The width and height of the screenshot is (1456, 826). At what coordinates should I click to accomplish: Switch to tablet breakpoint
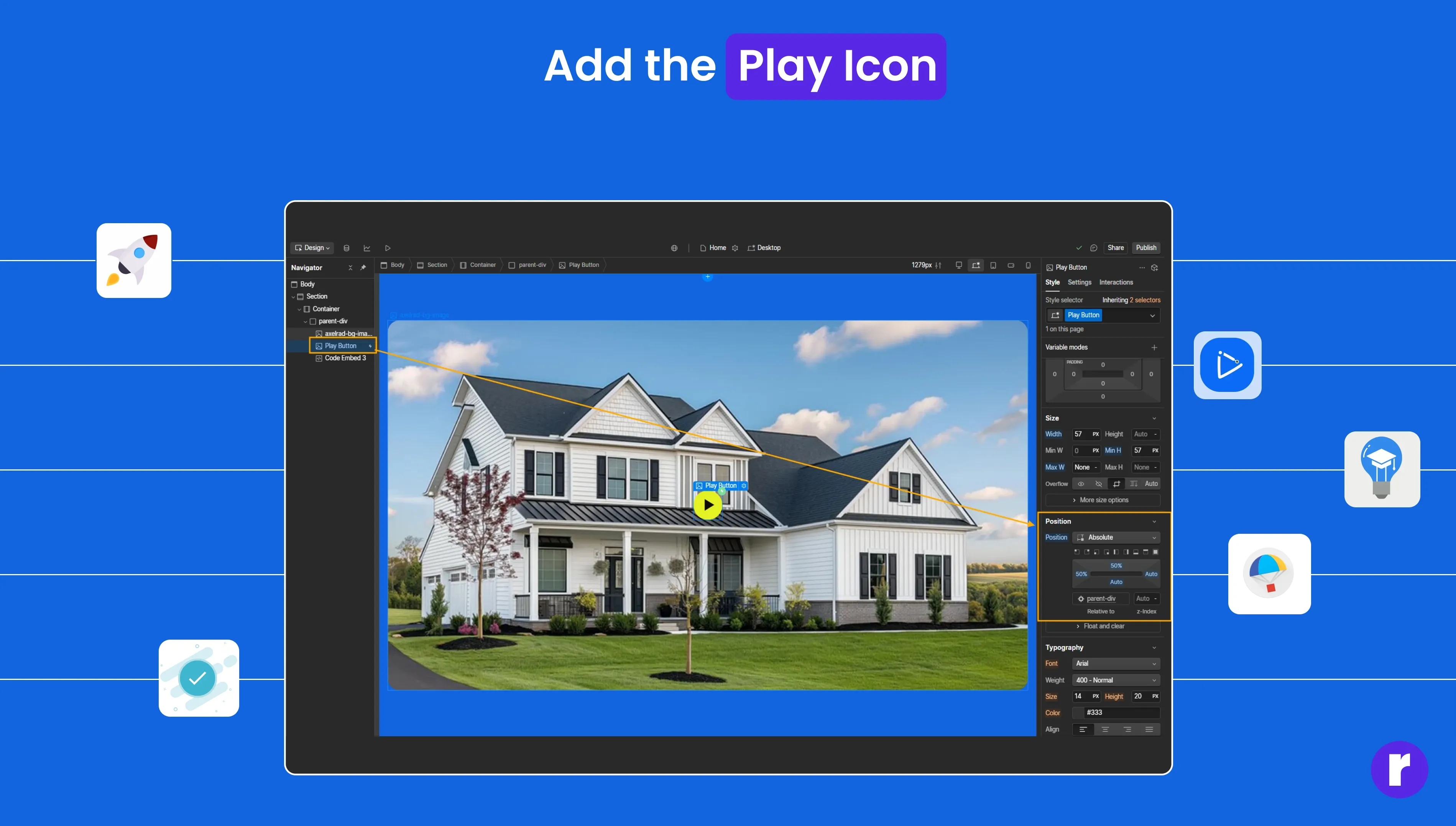(993, 265)
